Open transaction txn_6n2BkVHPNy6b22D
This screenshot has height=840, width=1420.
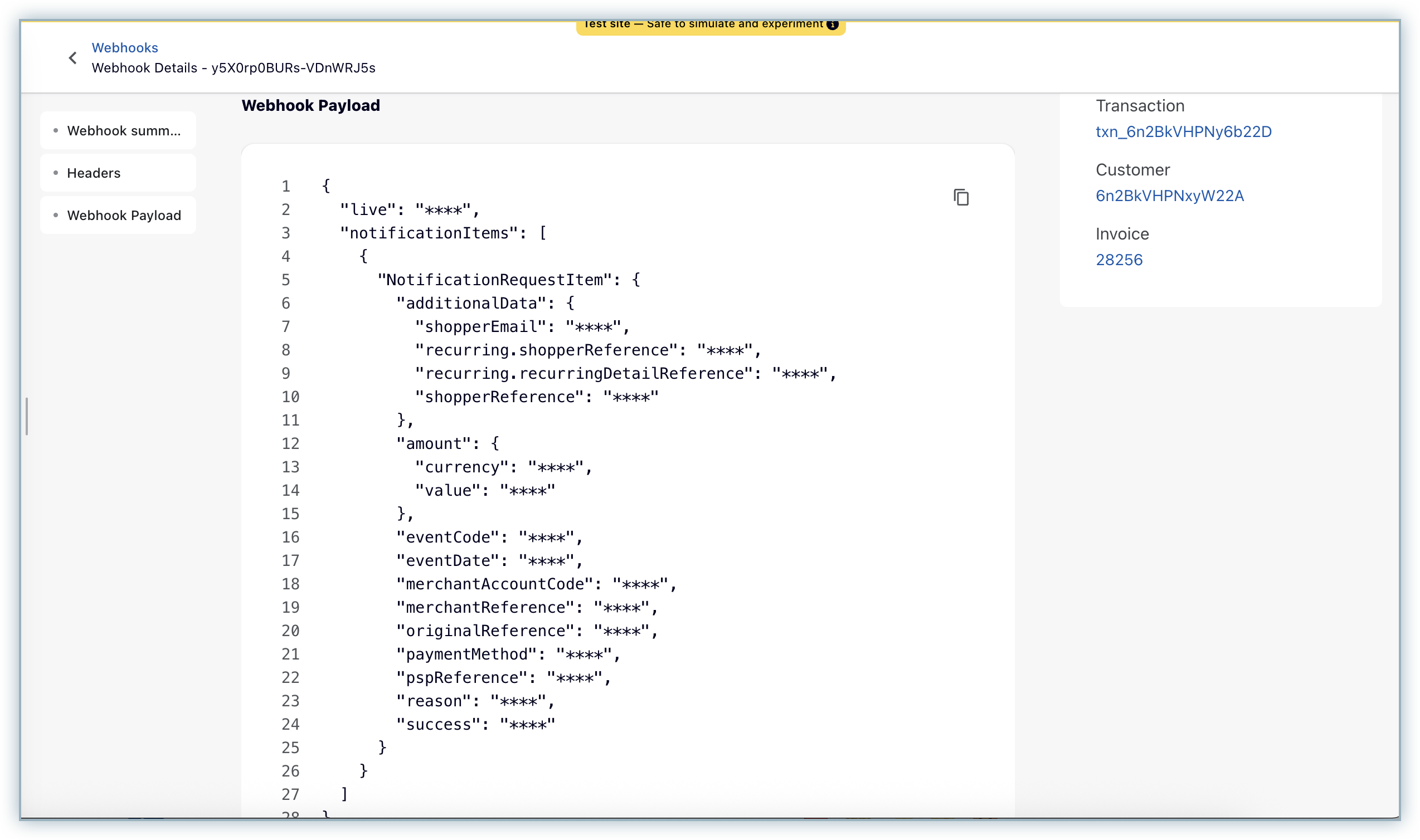point(1184,131)
